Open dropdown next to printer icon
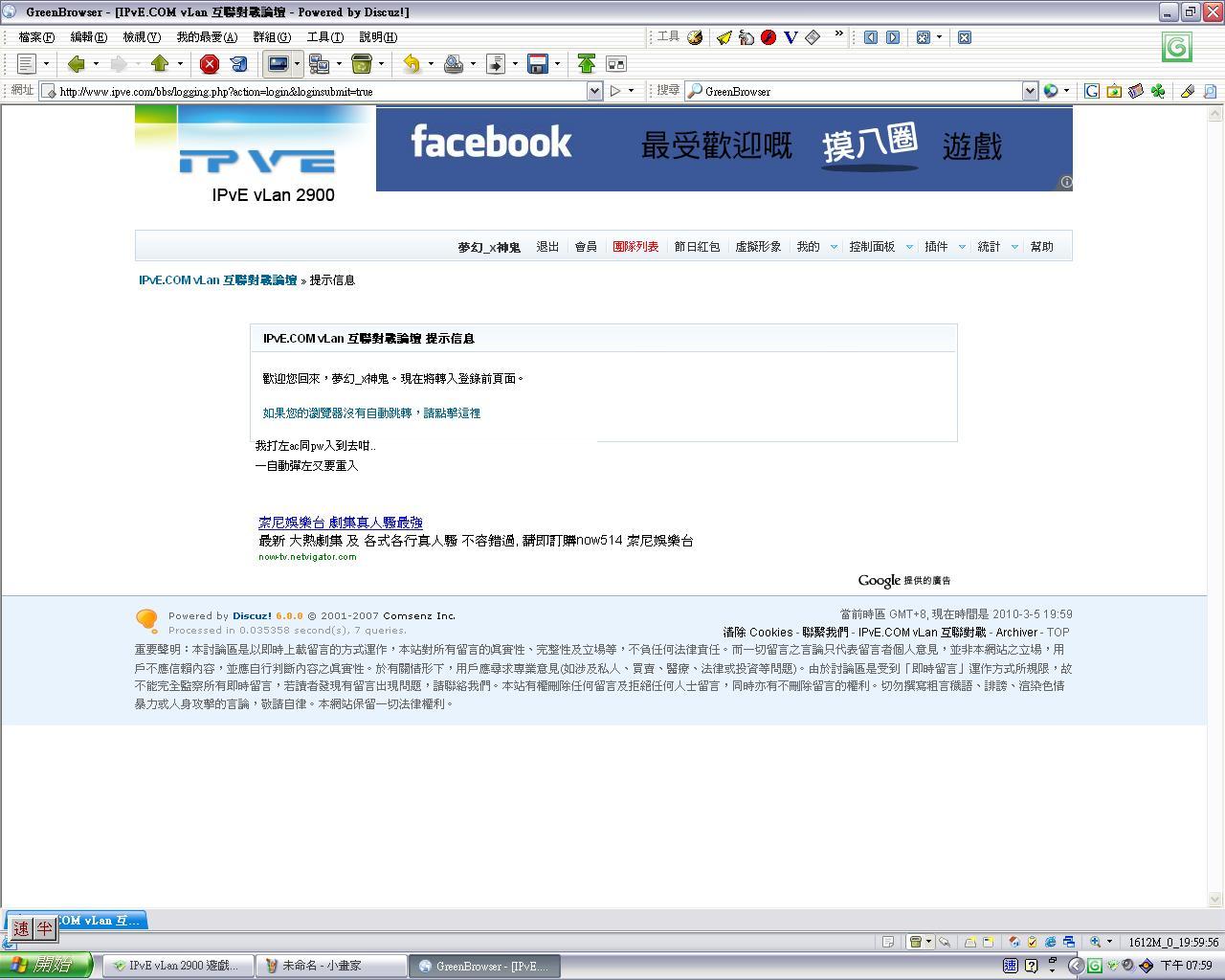The height and width of the screenshot is (980, 1225). 473,64
